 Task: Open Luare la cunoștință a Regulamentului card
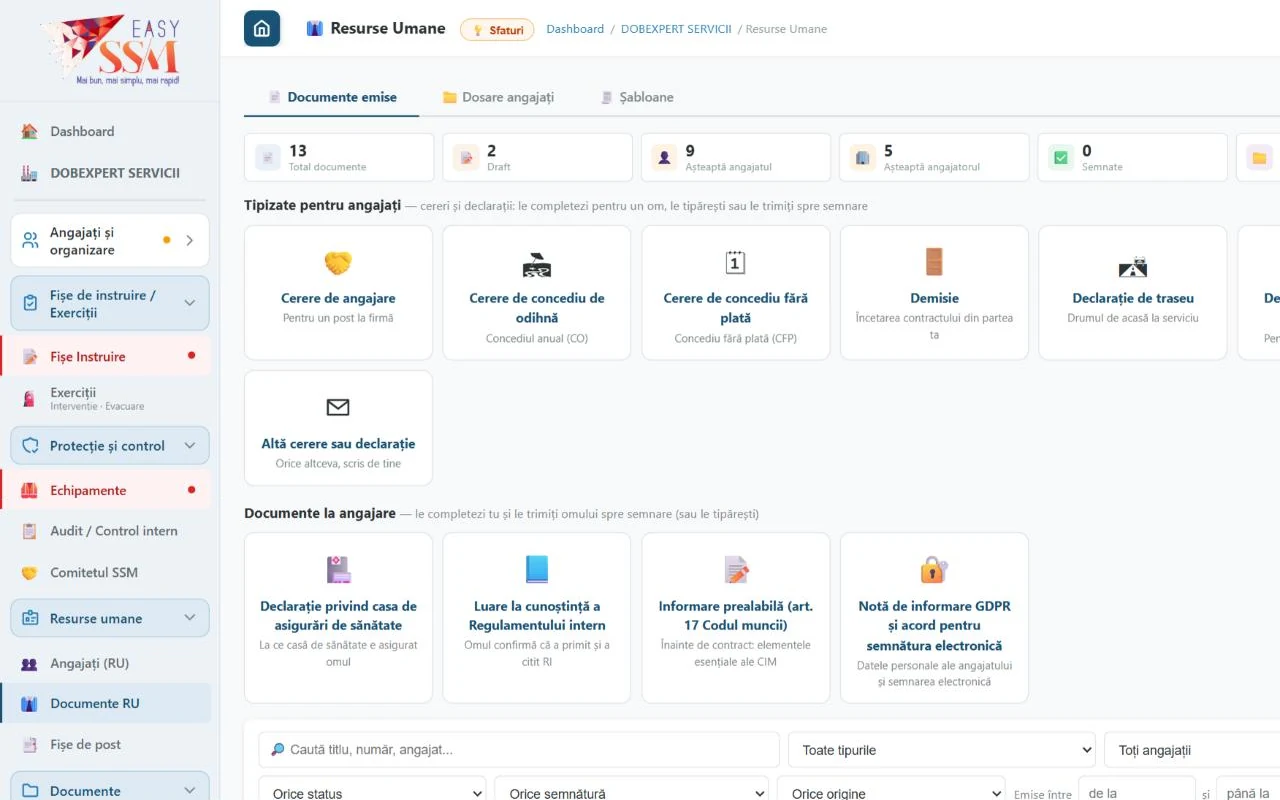point(537,618)
